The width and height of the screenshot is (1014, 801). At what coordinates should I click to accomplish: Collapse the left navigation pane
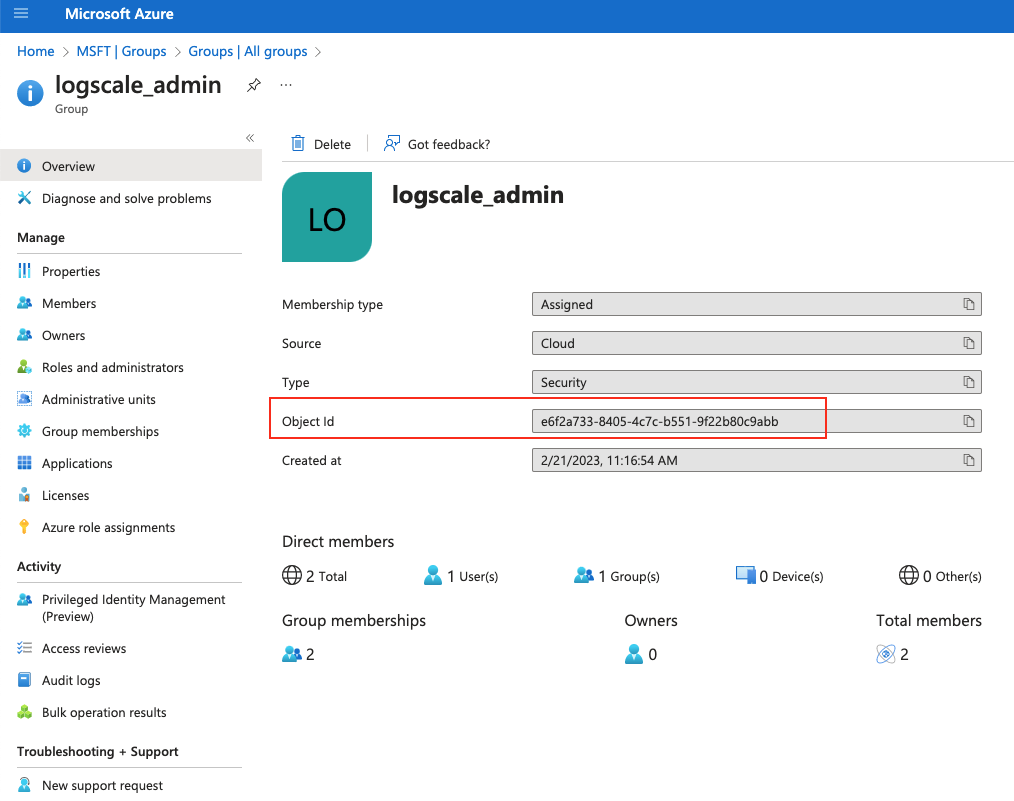249,139
